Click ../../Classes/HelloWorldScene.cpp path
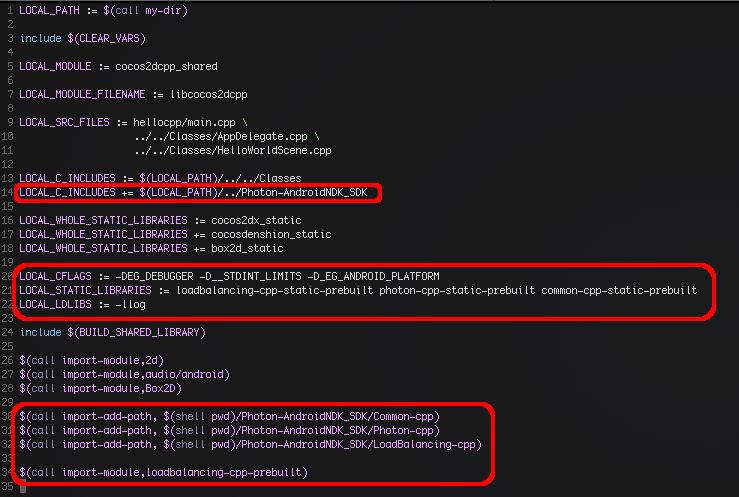The height and width of the screenshot is (497, 739). click(x=233, y=151)
